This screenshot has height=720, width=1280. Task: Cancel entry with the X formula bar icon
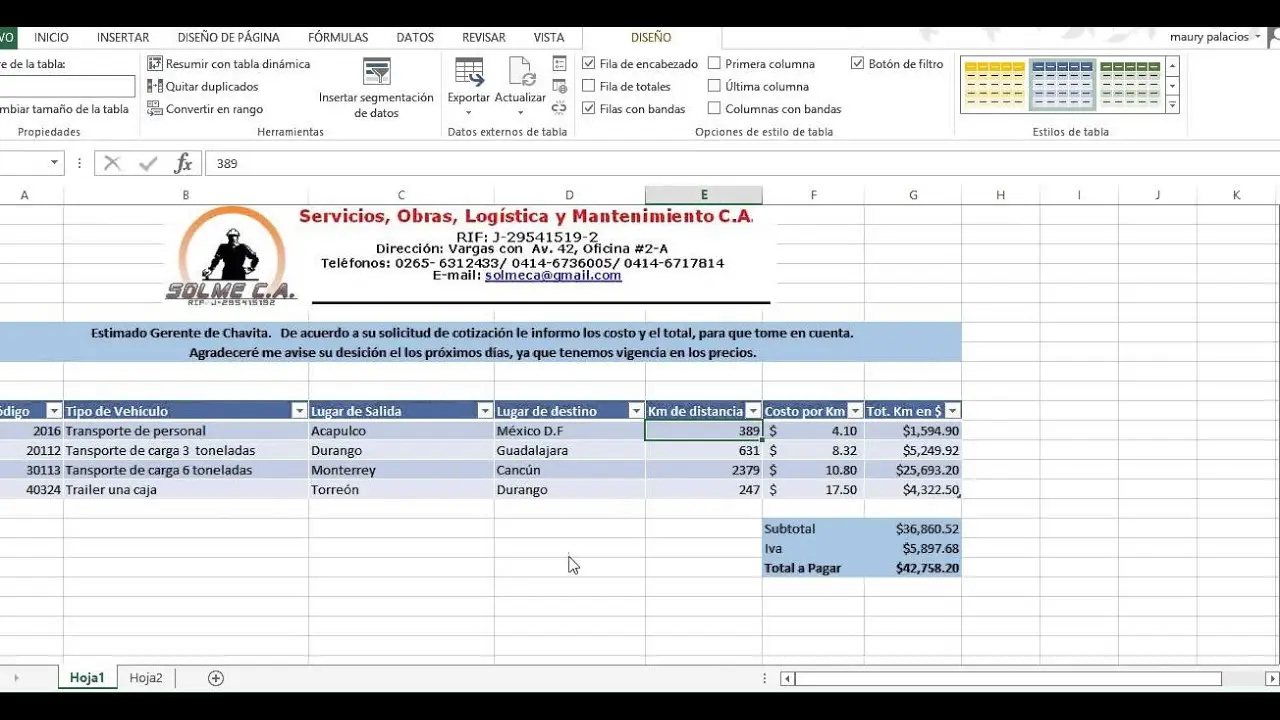tap(112, 163)
